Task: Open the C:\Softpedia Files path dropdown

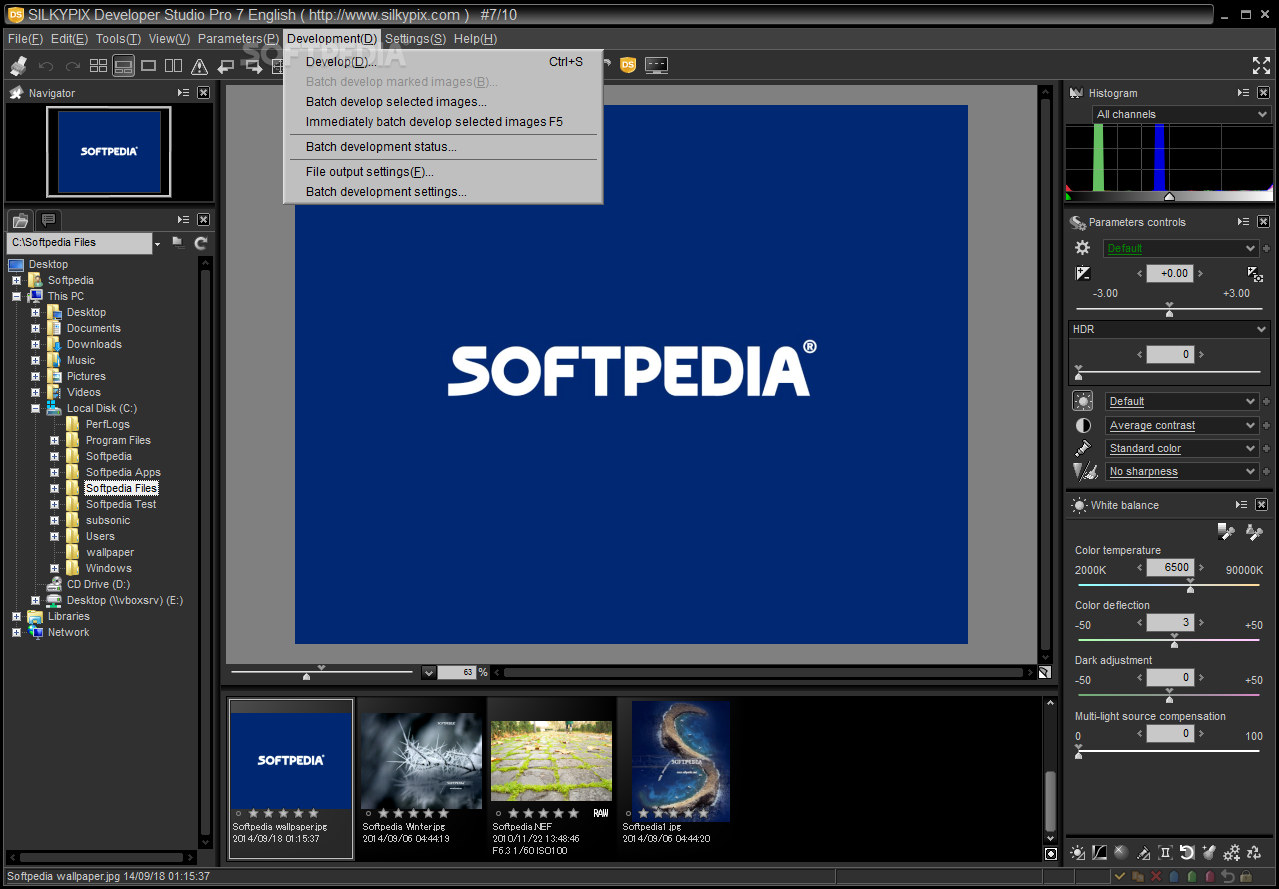Action: pyautogui.click(x=157, y=243)
